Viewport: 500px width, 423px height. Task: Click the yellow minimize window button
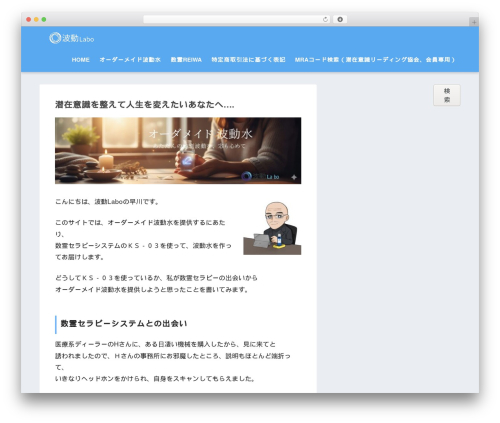[36, 20]
